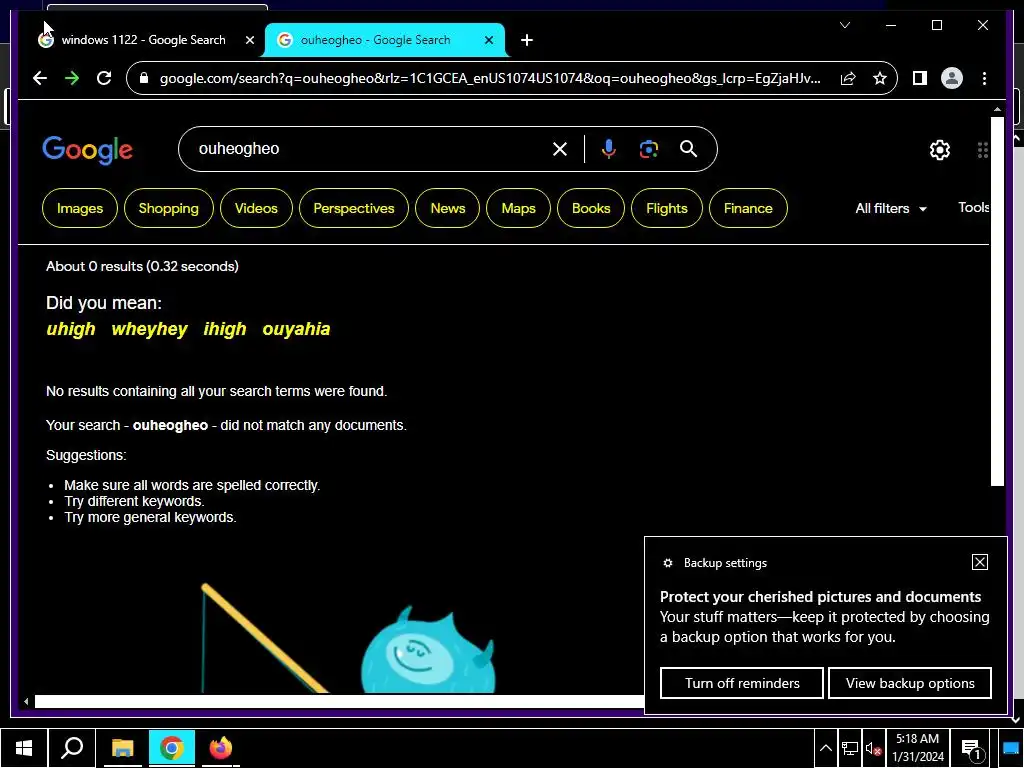Open Chrome side panel
Screen dimensions: 1024x768
point(920,78)
